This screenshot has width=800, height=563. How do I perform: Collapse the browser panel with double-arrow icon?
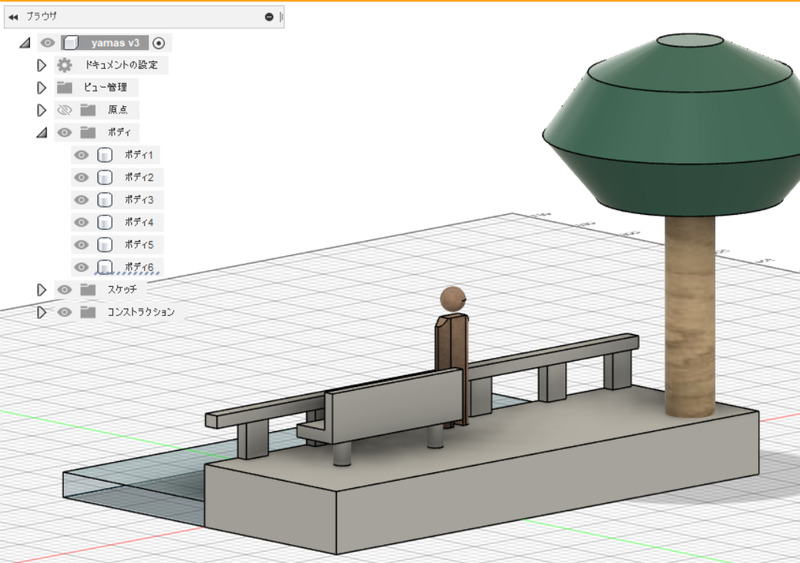coord(13,17)
